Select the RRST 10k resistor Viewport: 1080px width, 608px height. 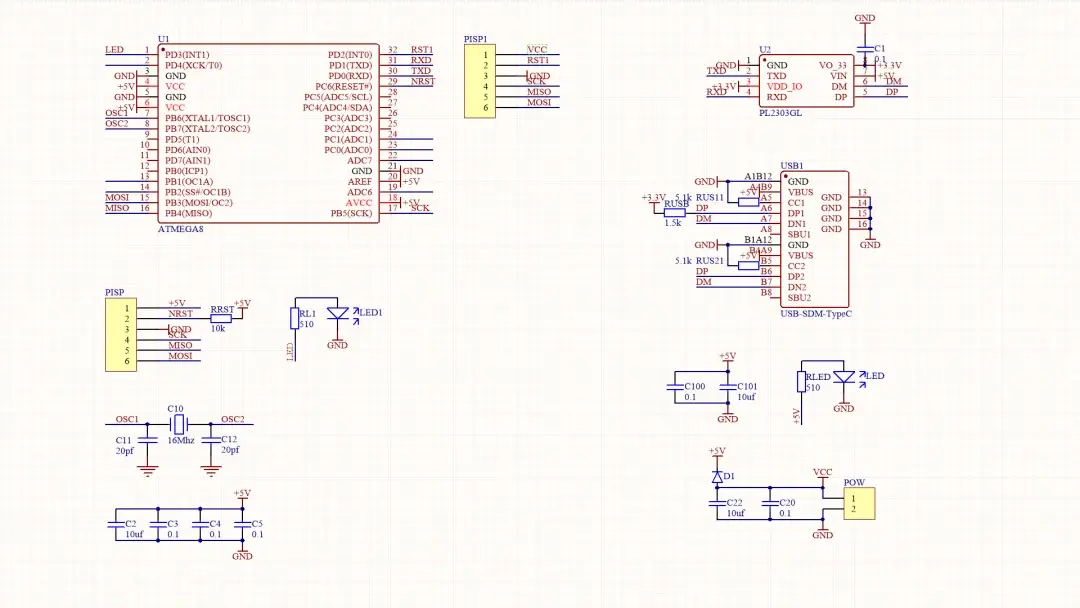(x=220, y=319)
